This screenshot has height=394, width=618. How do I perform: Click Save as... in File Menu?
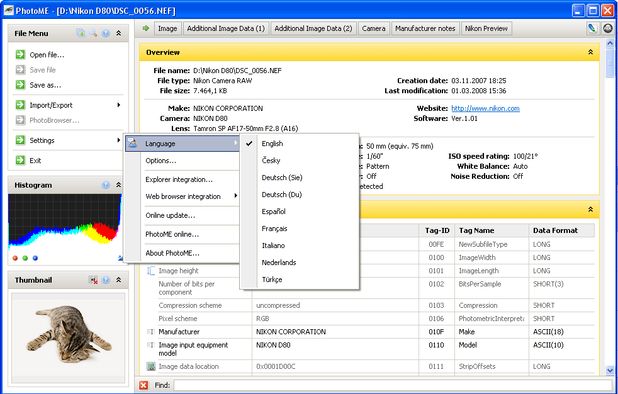tap(45, 85)
